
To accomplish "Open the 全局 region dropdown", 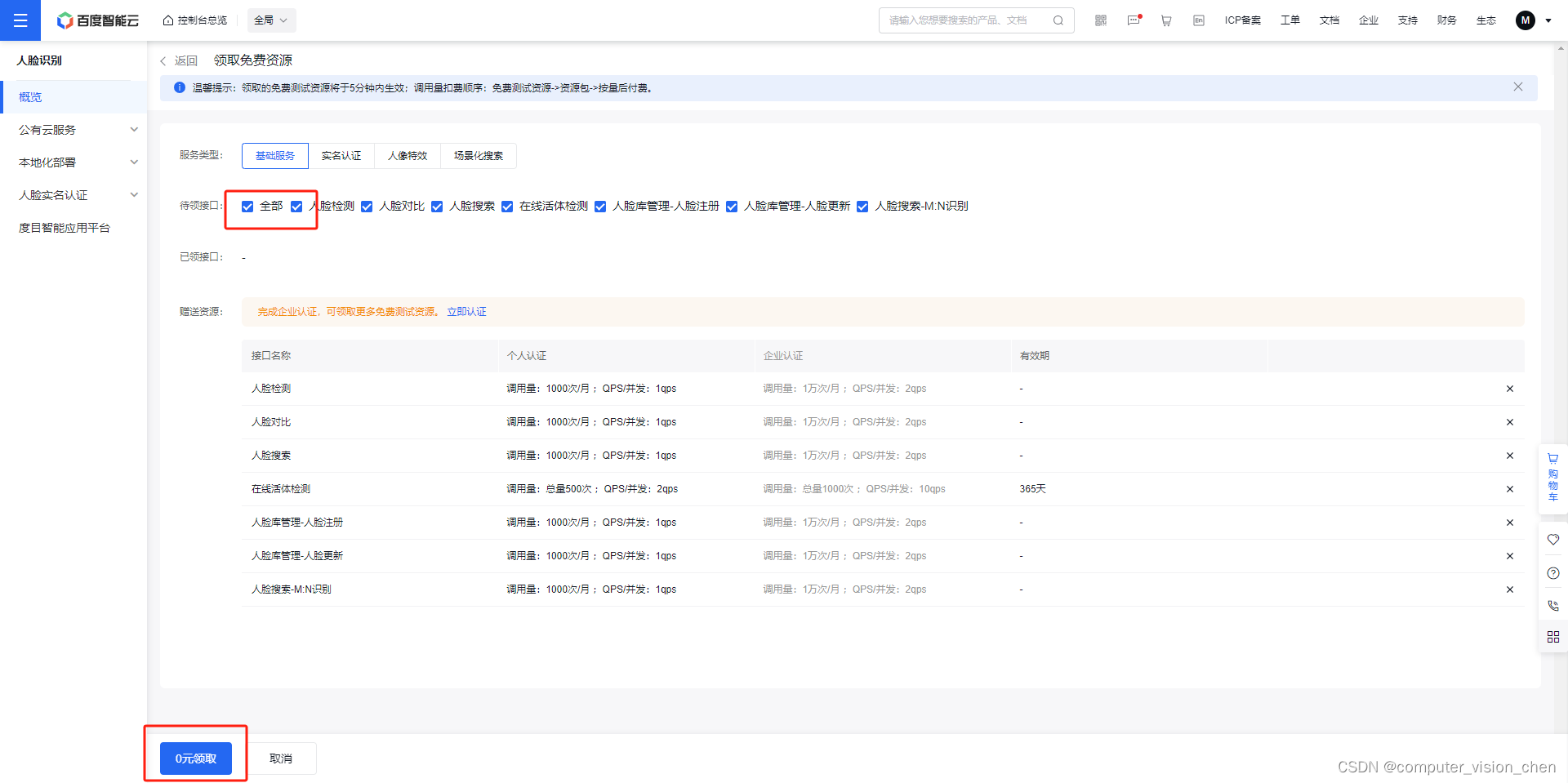I will [x=271, y=20].
